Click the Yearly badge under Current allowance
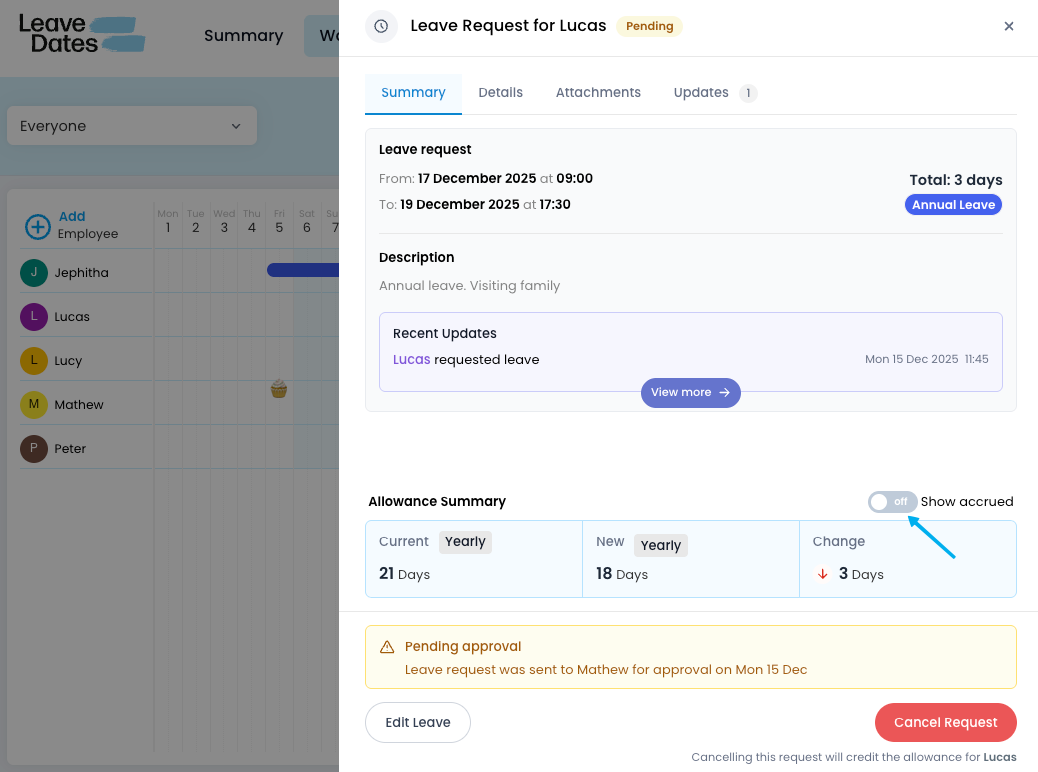This screenshot has width=1038, height=772. [465, 542]
